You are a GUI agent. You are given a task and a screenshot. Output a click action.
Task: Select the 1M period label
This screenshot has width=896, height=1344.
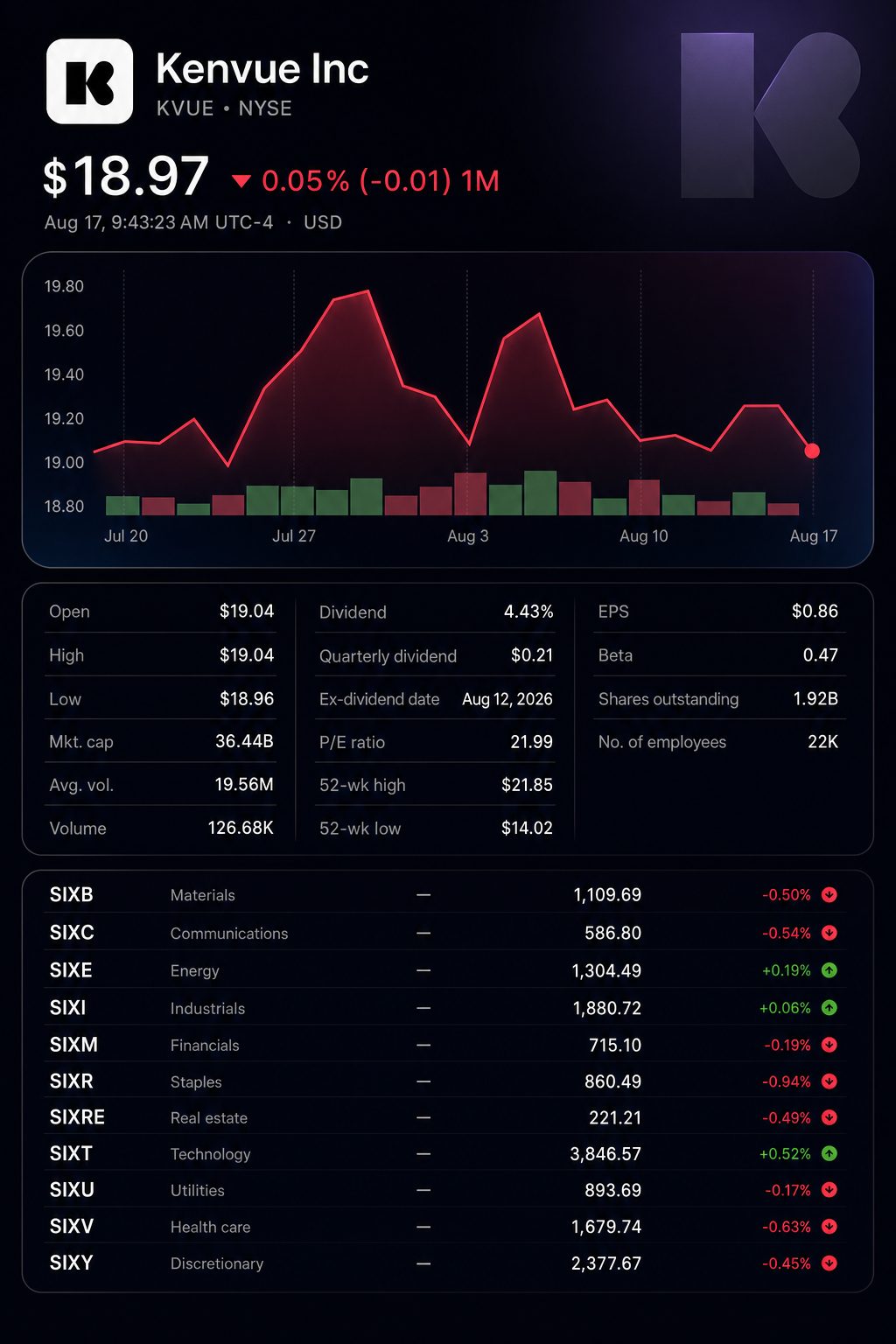[x=480, y=181]
